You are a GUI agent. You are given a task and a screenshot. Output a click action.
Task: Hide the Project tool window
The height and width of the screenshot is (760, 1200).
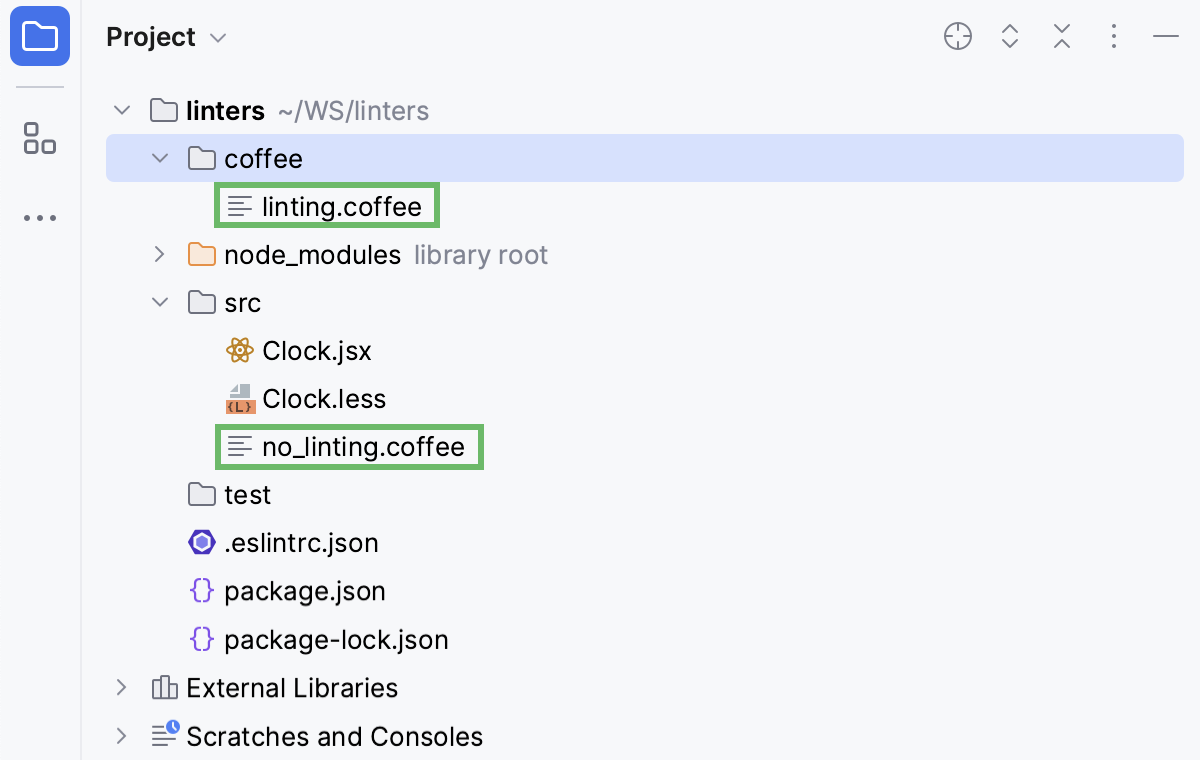[x=1166, y=36]
